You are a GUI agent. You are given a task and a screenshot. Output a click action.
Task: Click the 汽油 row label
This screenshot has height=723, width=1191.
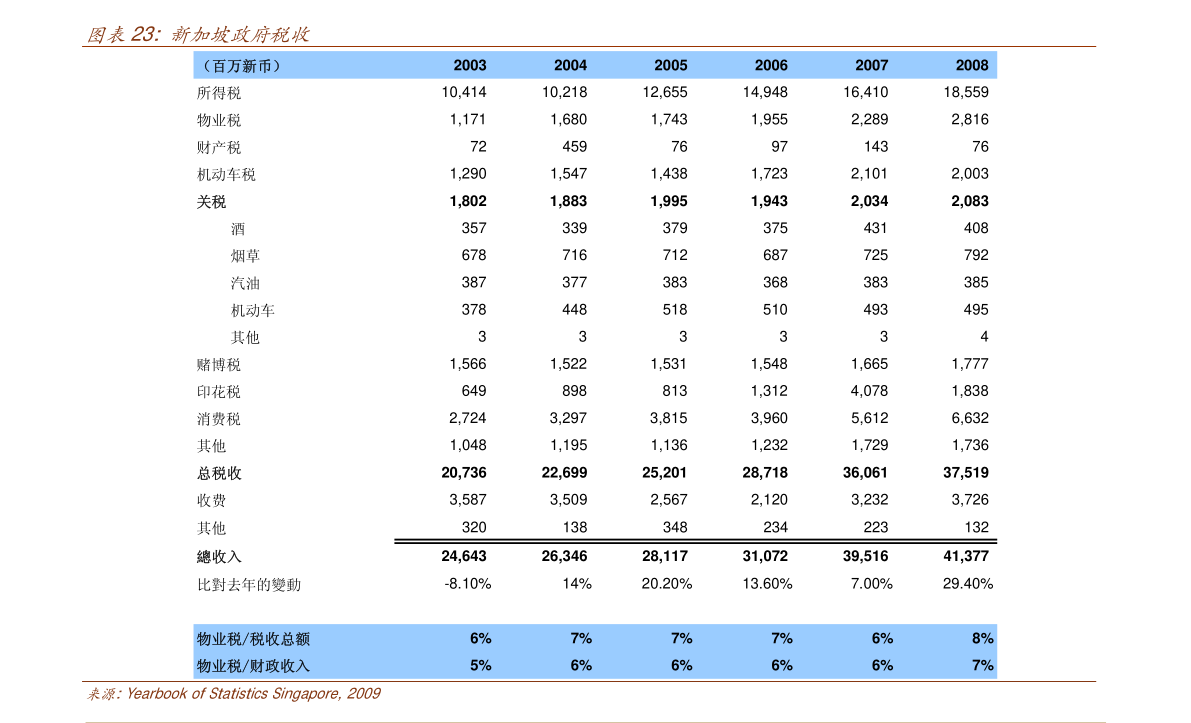pos(245,283)
